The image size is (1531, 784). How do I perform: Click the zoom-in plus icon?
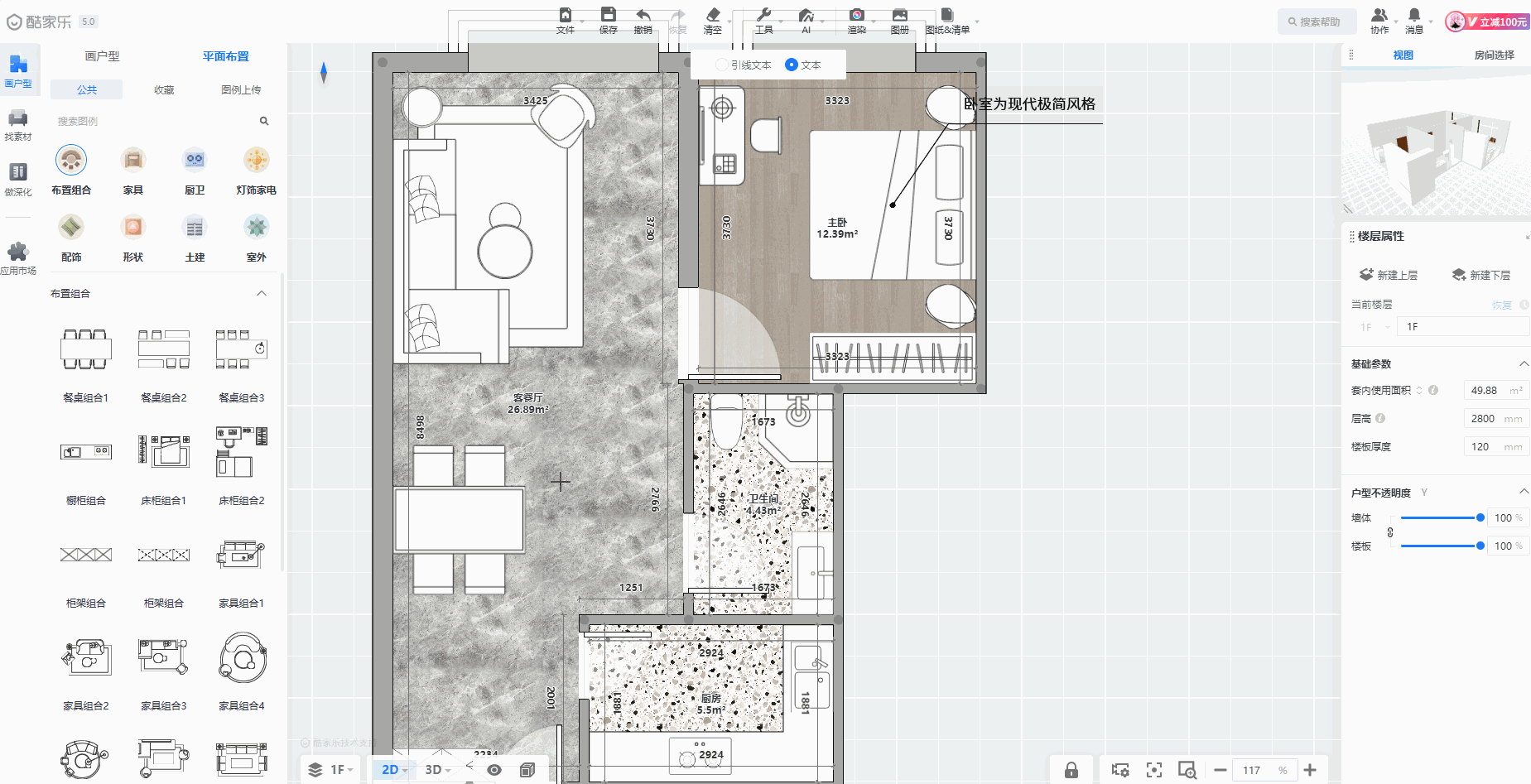tap(1310, 770)
